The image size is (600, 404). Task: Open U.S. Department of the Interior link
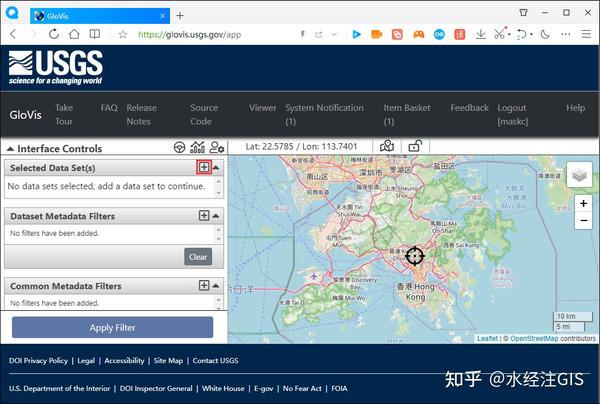[x=59, y=388]
